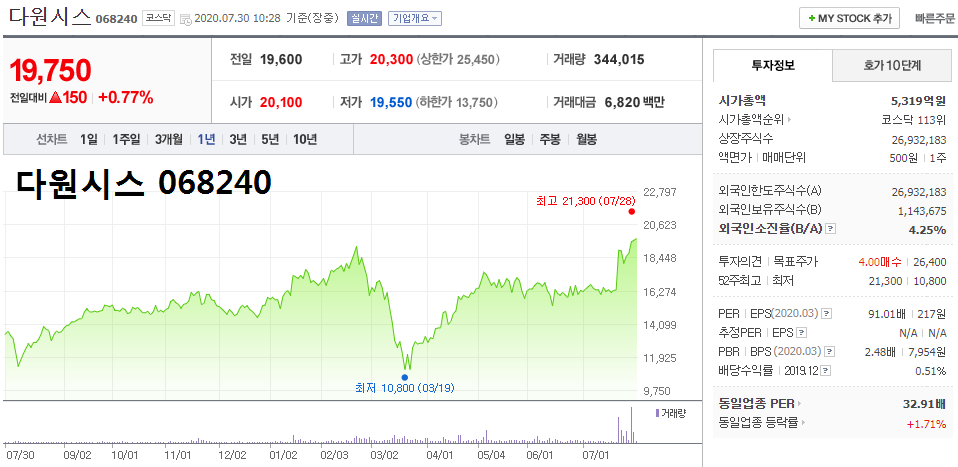Click the target price 26,400
This screenshot has width=958, height=467.
(930, 262)
